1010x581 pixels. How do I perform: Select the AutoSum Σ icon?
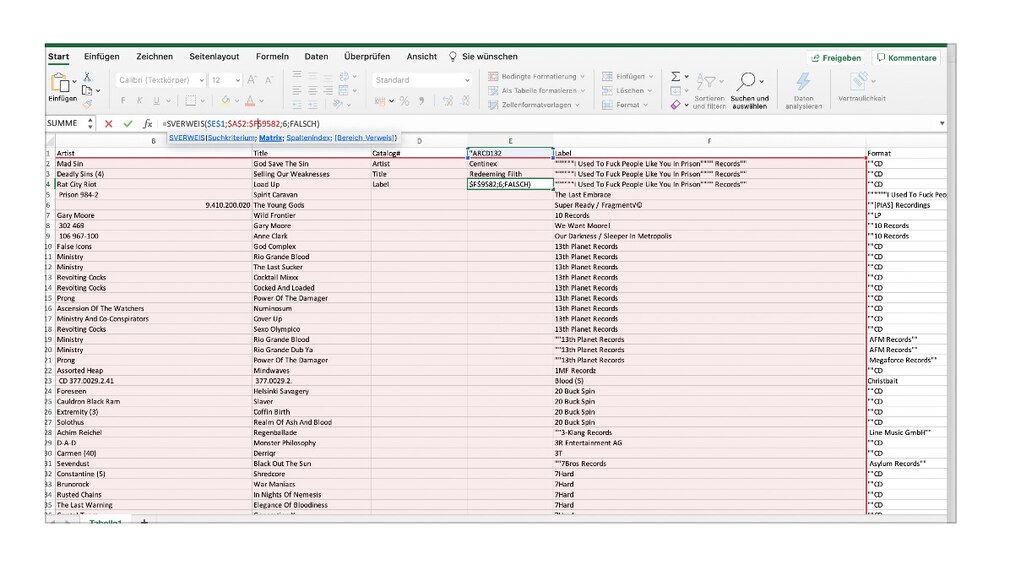pyautogui.click(x=675, y=76)
